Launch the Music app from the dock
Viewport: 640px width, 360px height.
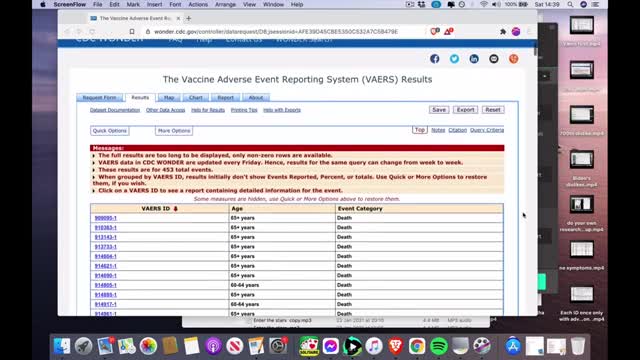[373, 346]
